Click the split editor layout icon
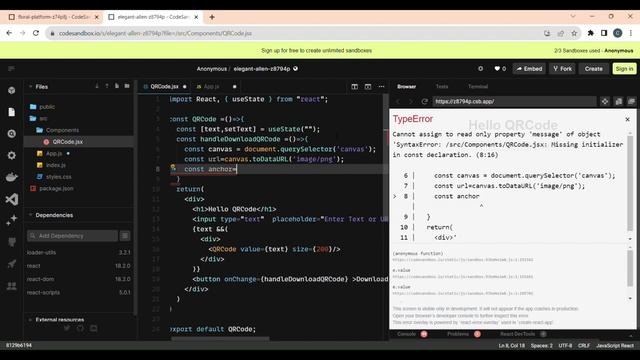 (354, 87)
